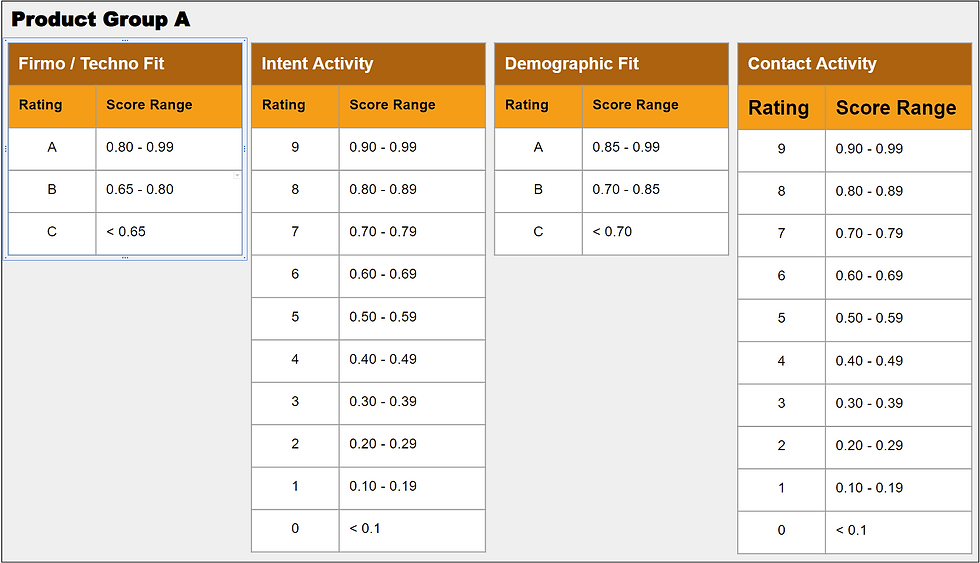Click the 0.70 - 0.85 score range cell
Screen dimensions: 980x563
656,191
